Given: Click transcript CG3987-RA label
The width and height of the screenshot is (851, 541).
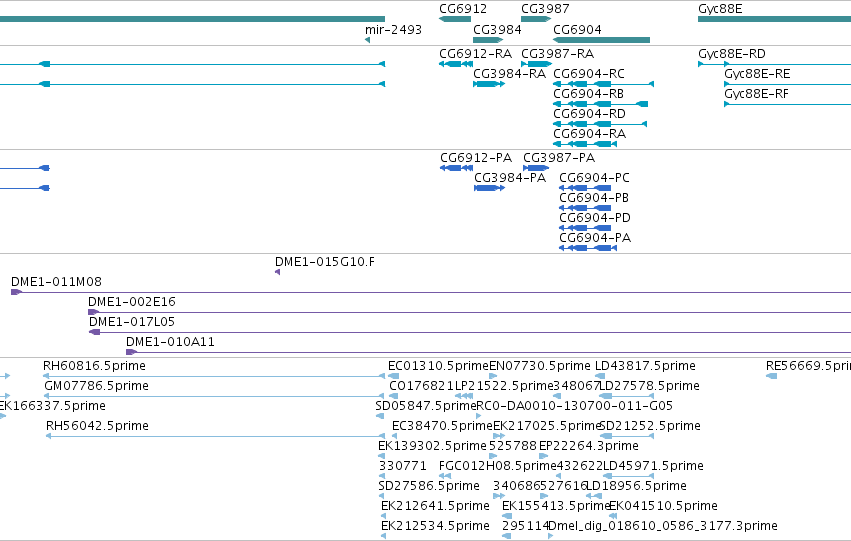Looking at the screenshot, I should pos(557,54).
